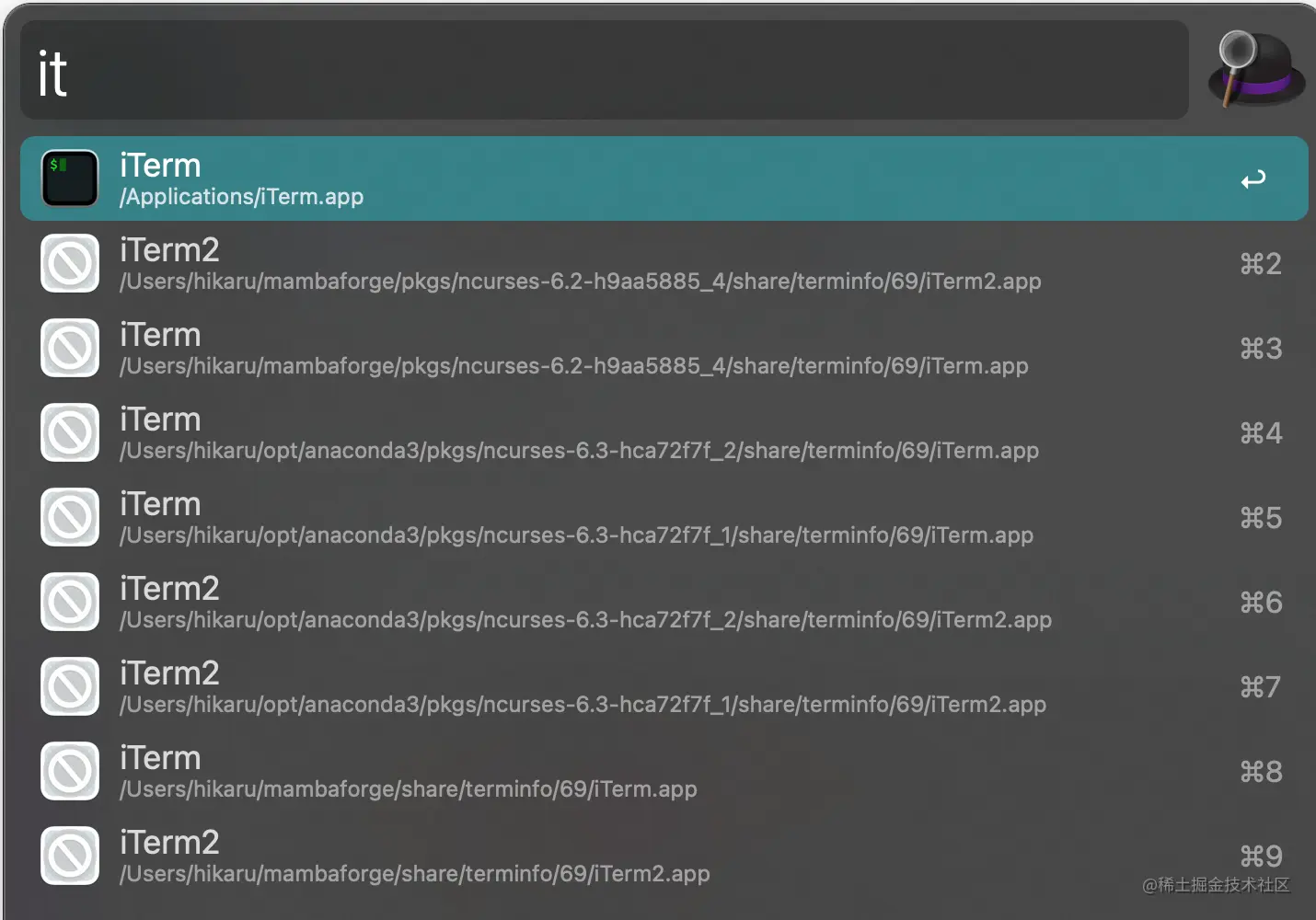Select iTerm2 result in anaconda3 ncurses-6.3-hca72f7f_1
The image size is (1316, 920).
coord(664,686)
